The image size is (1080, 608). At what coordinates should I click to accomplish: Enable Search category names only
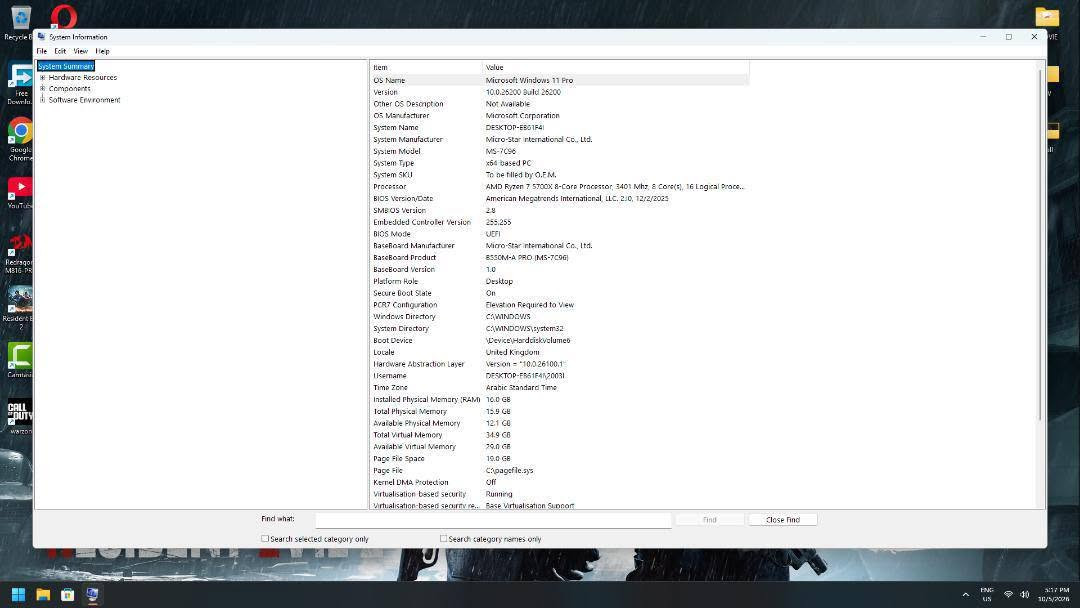coord(443,538)
